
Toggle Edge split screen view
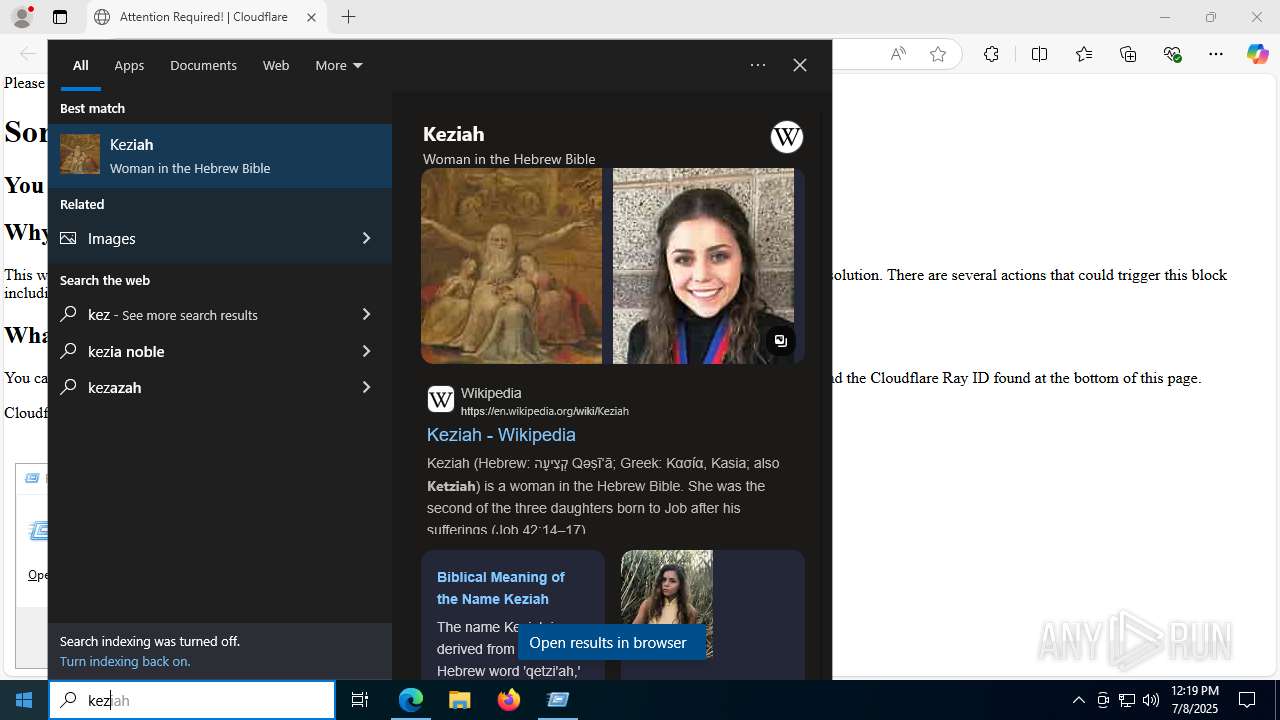coord(1039,54)
